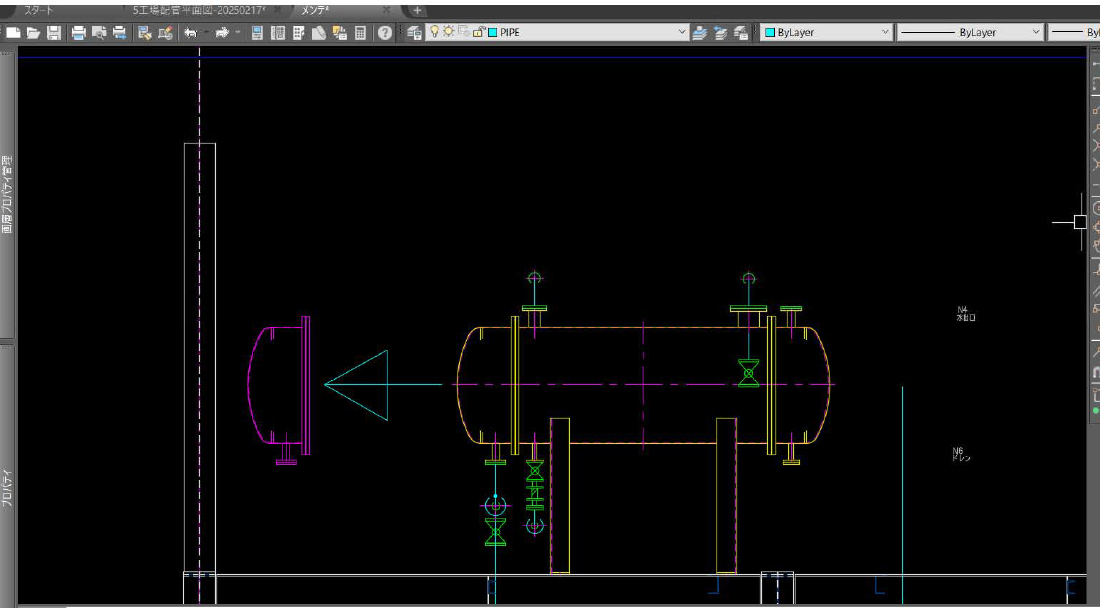The height and width of the screenshot is (610, 1100).
Task: Select the detached magenta channel head
Action: [x=279, y=390]
